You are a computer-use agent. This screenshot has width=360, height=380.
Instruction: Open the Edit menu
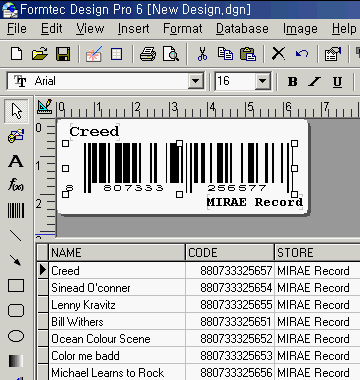(x=52, y=29)
